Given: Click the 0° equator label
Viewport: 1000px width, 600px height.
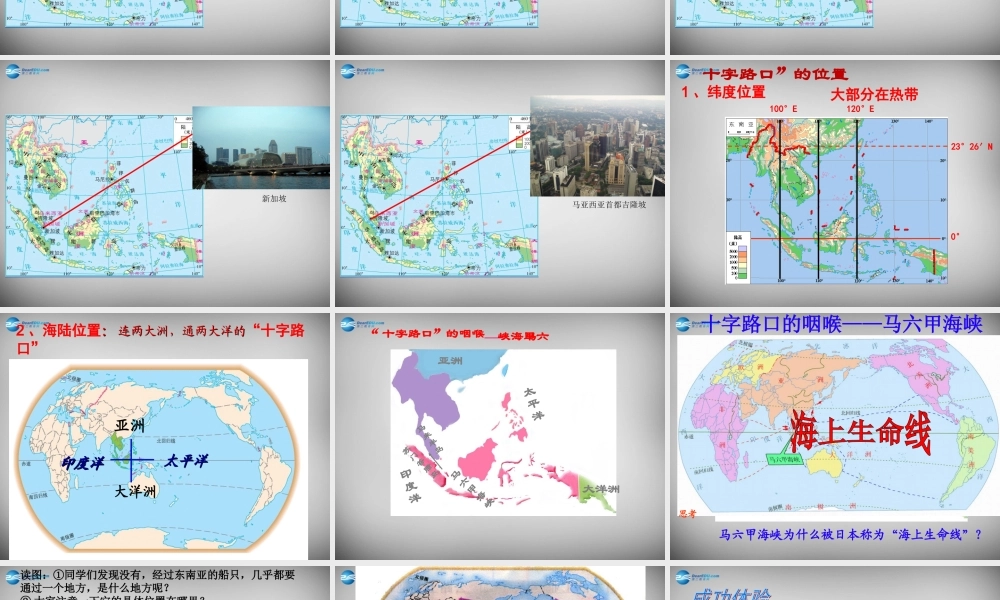Looking at the screenshot, I should 955,237.
